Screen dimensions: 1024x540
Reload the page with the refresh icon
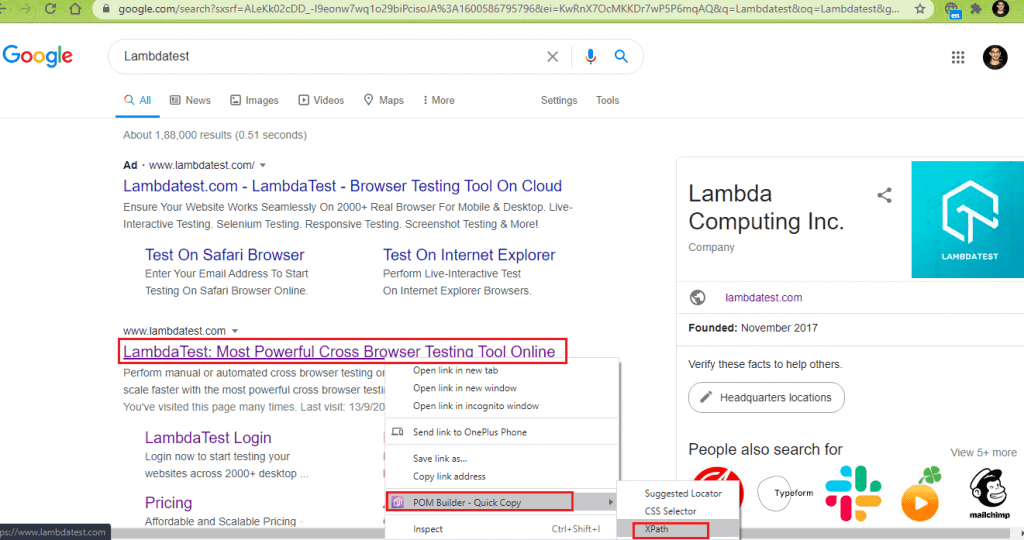click(x=50, y=8)
